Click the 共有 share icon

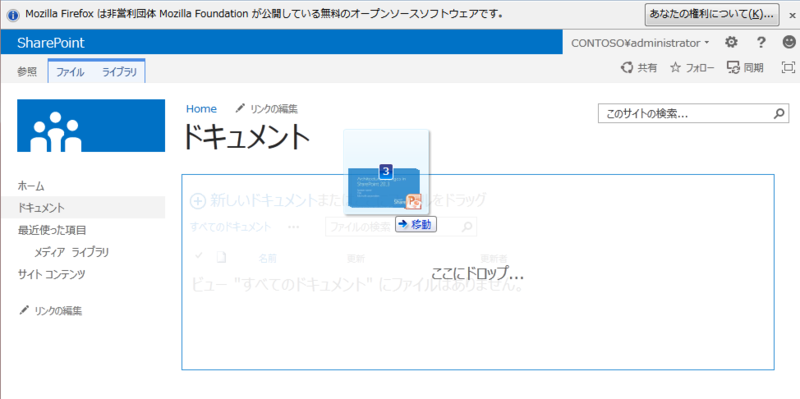[627, 67]
